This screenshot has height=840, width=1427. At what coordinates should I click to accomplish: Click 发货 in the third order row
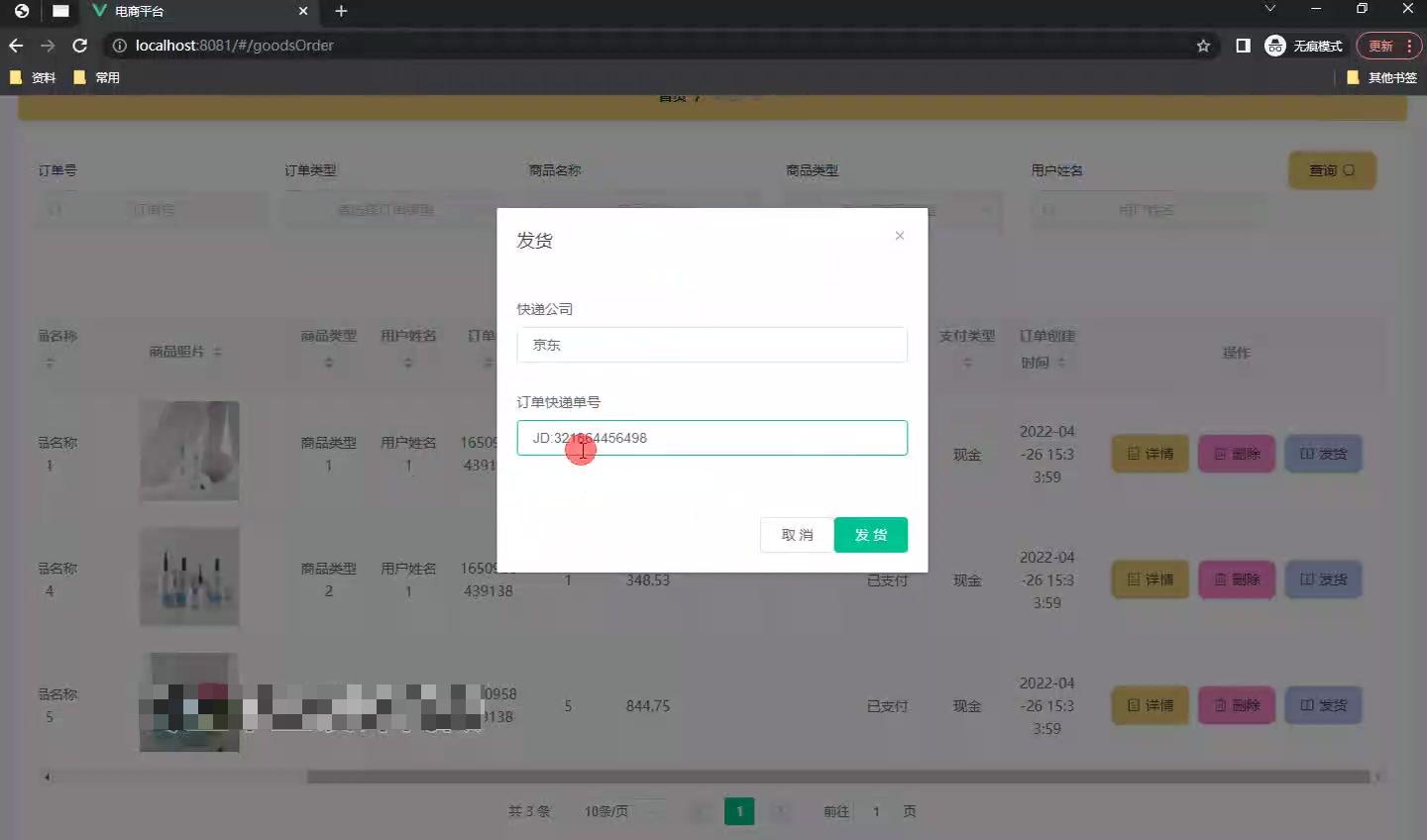coord(1323,705)
